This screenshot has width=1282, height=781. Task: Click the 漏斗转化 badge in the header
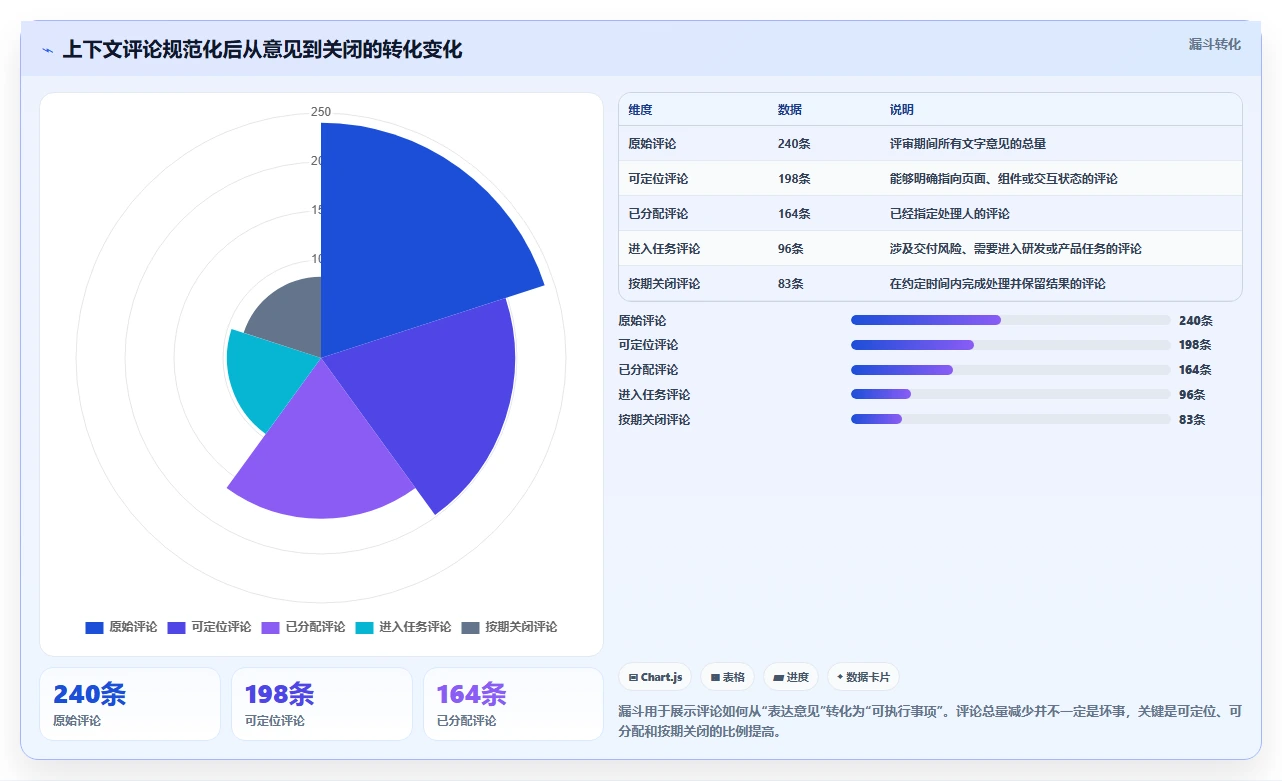[x=1214, y=45]
